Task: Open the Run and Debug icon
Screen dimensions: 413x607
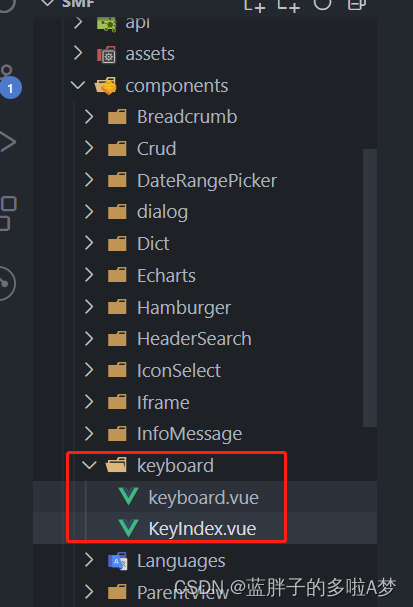Action: 7,142
